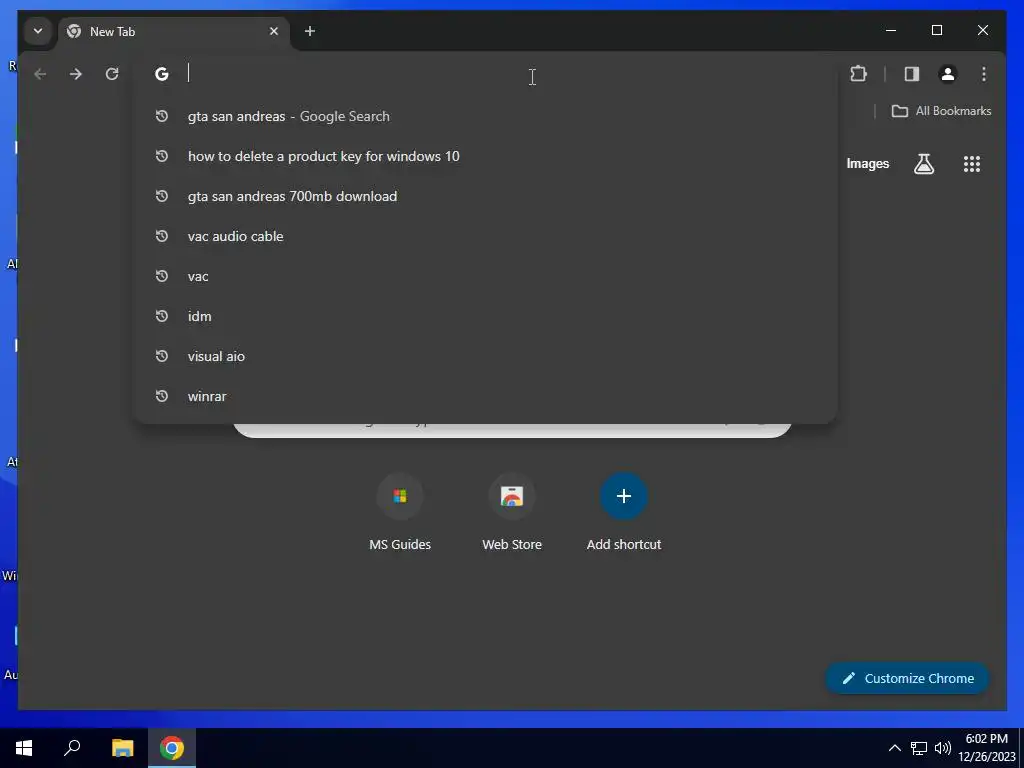Viewport: 1024px width, 768px height.
Task: Open File Explorer from taskbar
Action: tap(122, 748)
